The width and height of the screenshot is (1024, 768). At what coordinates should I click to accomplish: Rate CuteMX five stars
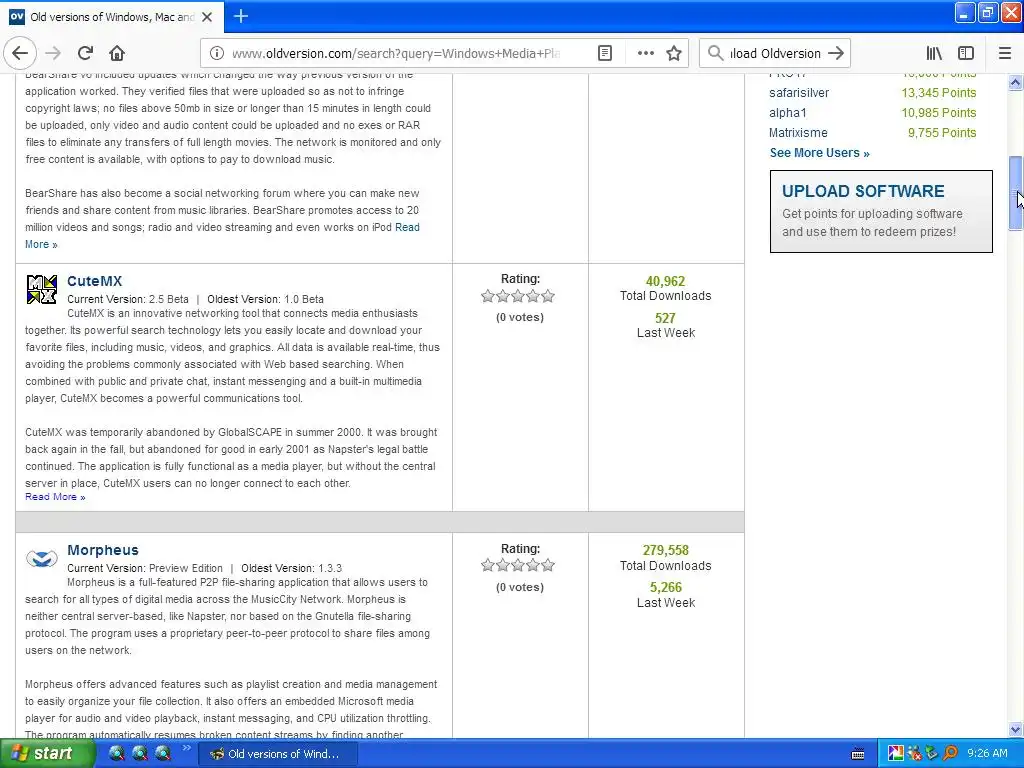548,296
